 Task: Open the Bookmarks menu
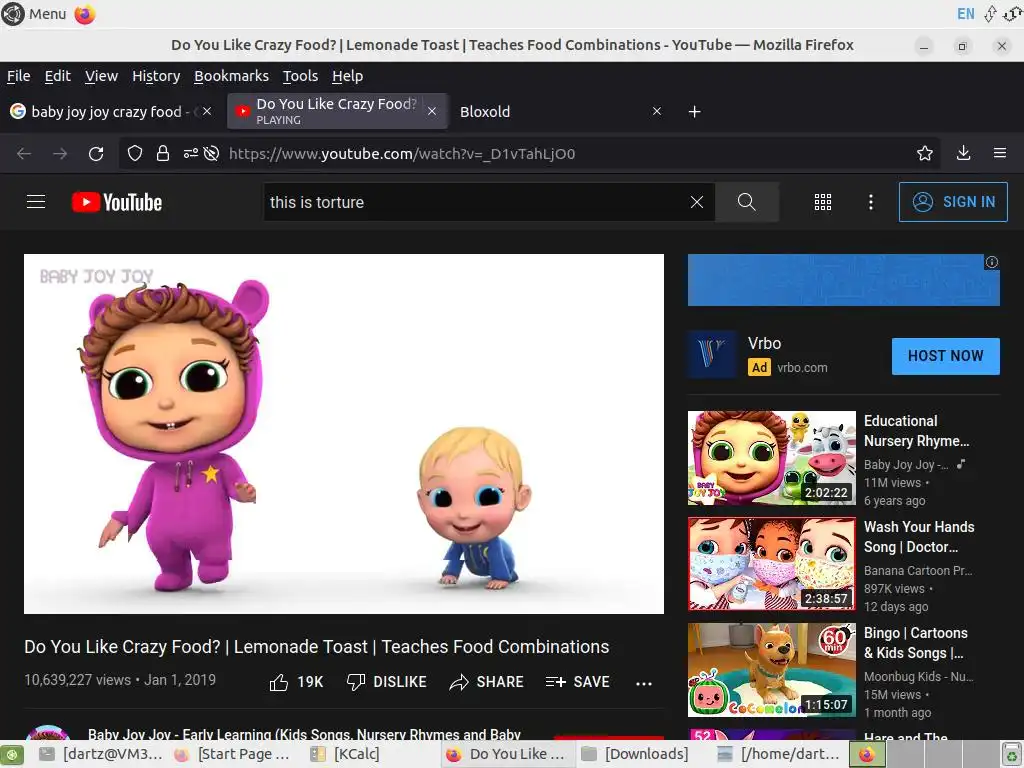(231, 76)
